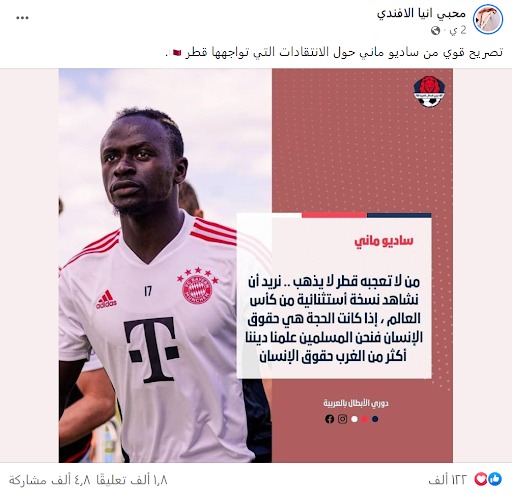Click the red dot in the graphic
The height and width of the screenshot is (494, 512).
[x=365, y=419]
